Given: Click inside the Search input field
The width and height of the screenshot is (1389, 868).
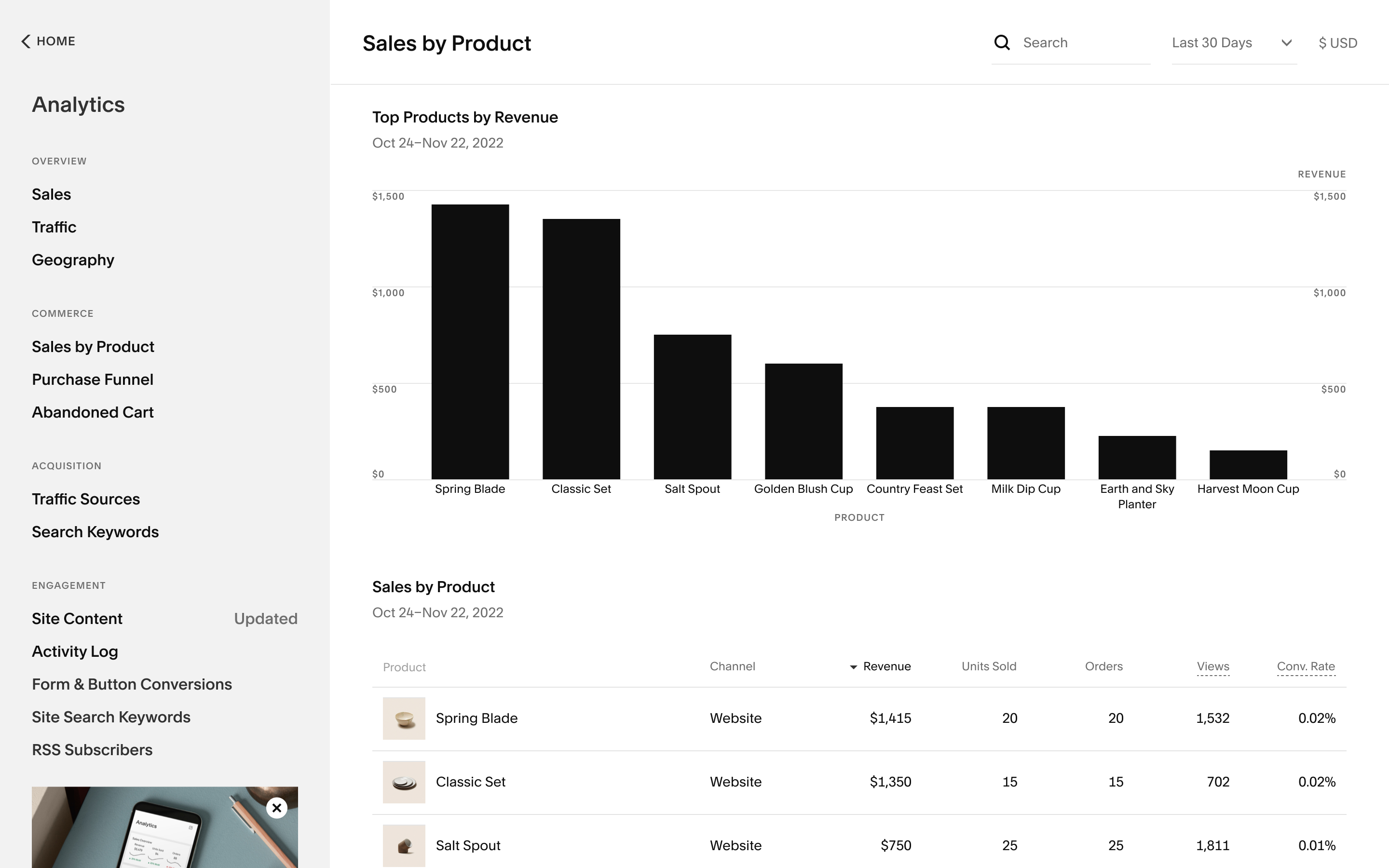Looking at the screenshot, I should click(x=1079, y=42).
